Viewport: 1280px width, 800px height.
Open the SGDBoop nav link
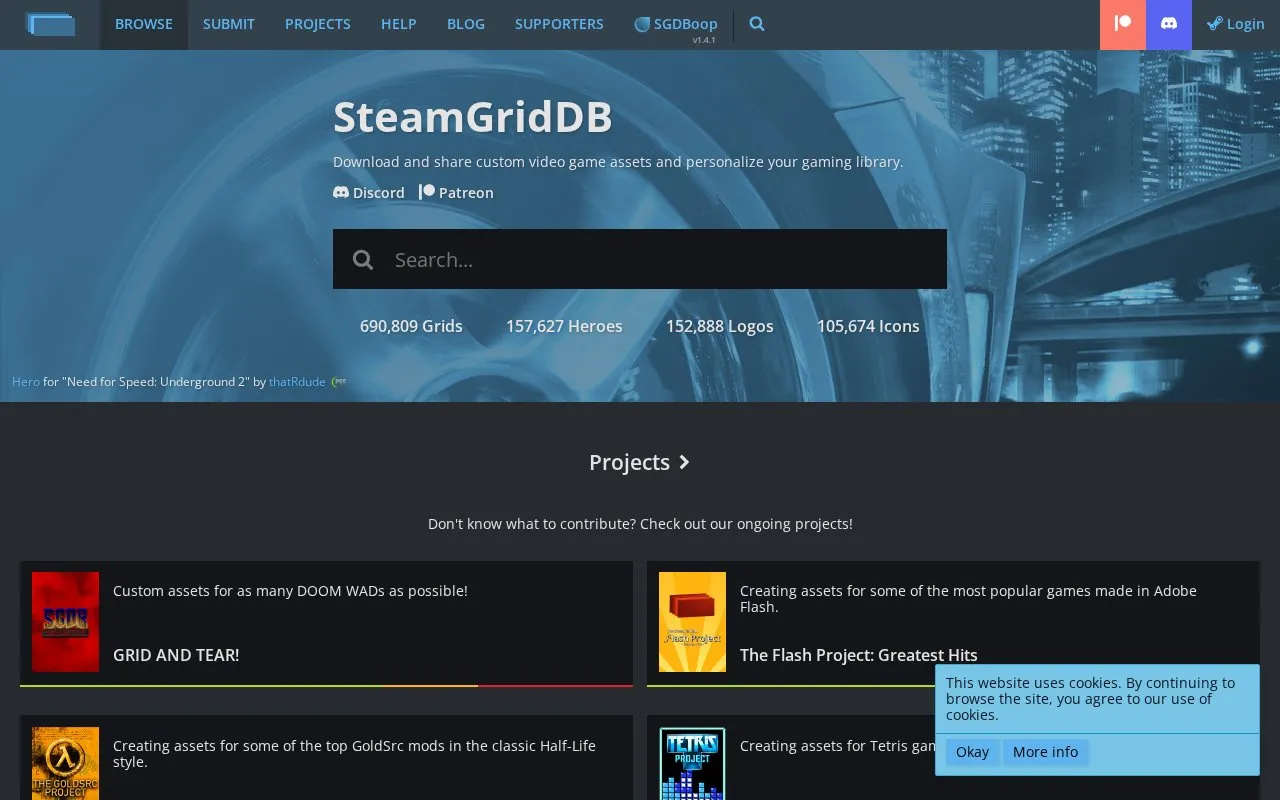click(676, 24)
